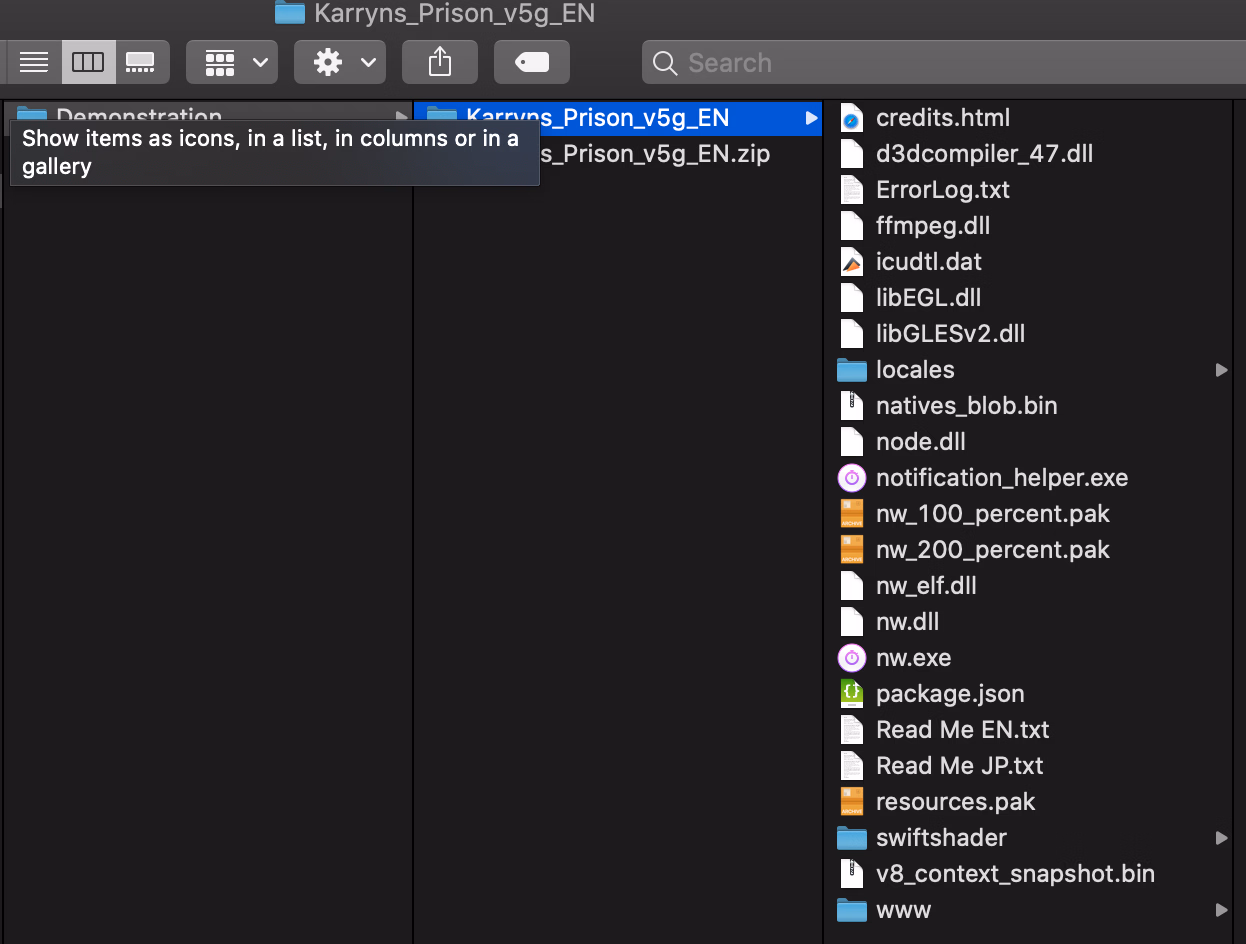Image resolution: width=1246 pixels, height=944 pixels.
Task: Select ffmpeg.dll file name
Action: (x=933, y=226)
